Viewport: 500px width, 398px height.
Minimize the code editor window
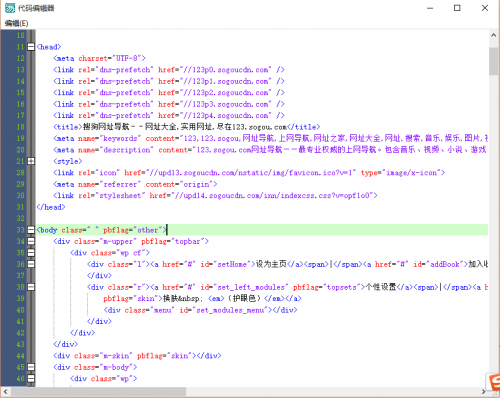(x=430, y=8)
